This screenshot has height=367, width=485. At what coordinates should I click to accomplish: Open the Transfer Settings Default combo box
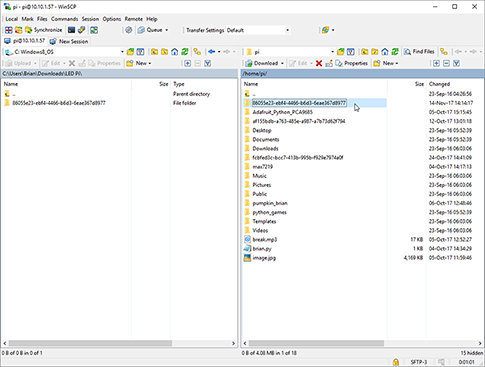258,30
